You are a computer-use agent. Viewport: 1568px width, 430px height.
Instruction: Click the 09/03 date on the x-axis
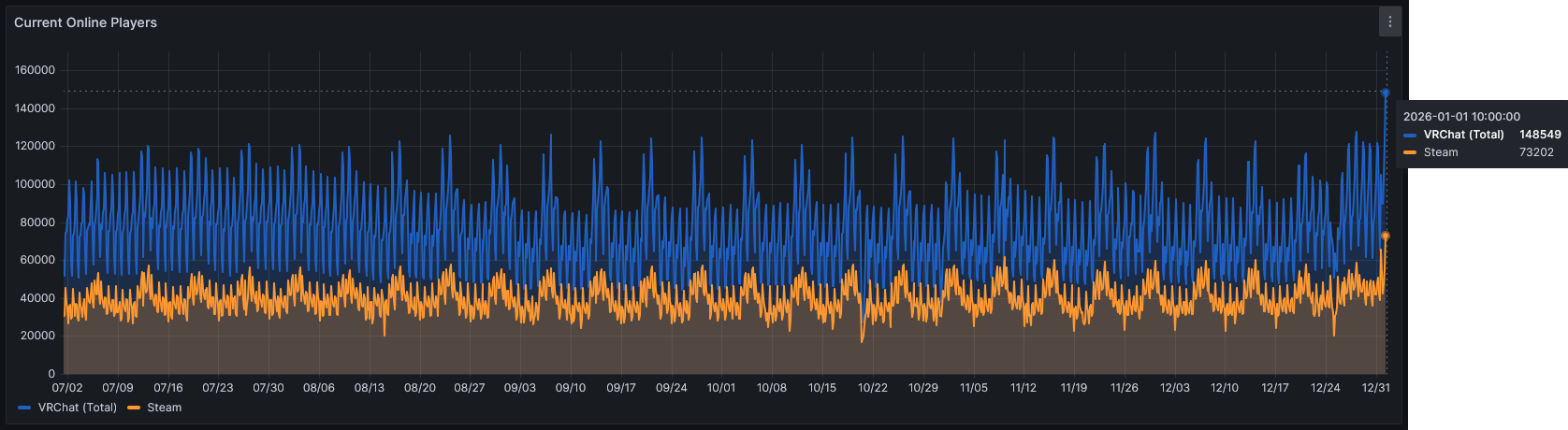point(520,387)
